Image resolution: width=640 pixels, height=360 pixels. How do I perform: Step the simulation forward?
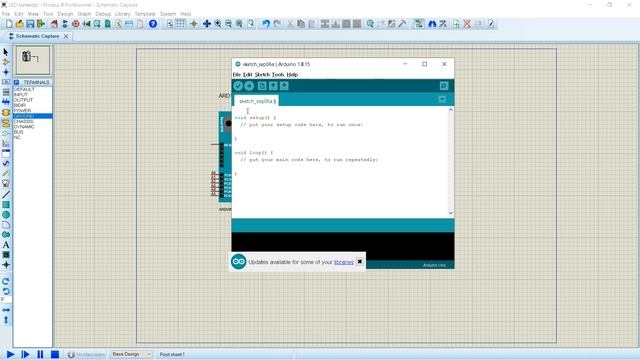(x=25, y=354)
